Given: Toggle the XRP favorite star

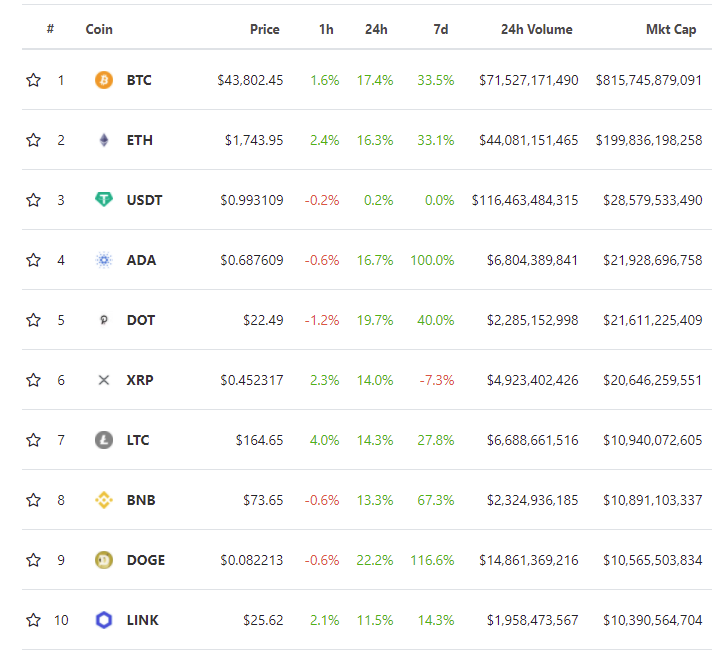Looking at the screenshot, I should tap(33, 380).
